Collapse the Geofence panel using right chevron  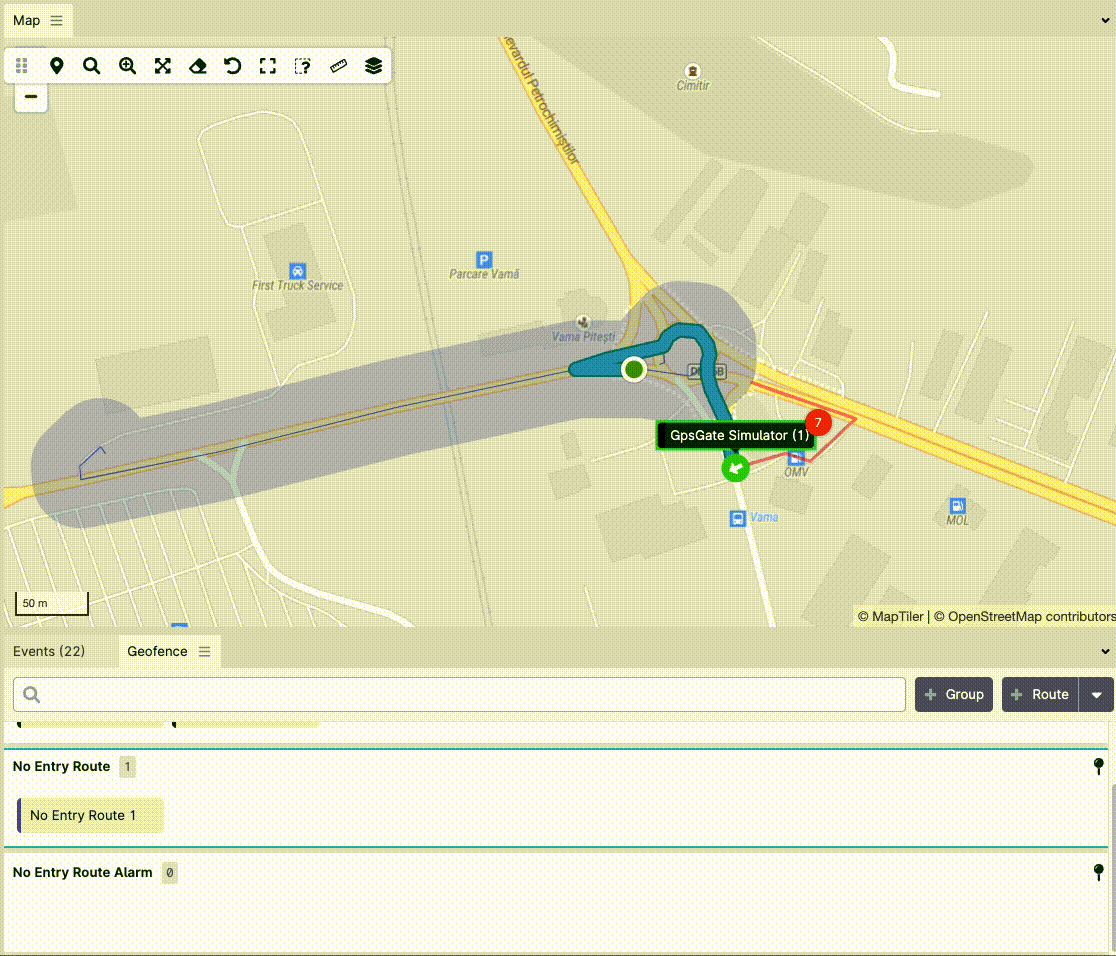pos(1105,652)
